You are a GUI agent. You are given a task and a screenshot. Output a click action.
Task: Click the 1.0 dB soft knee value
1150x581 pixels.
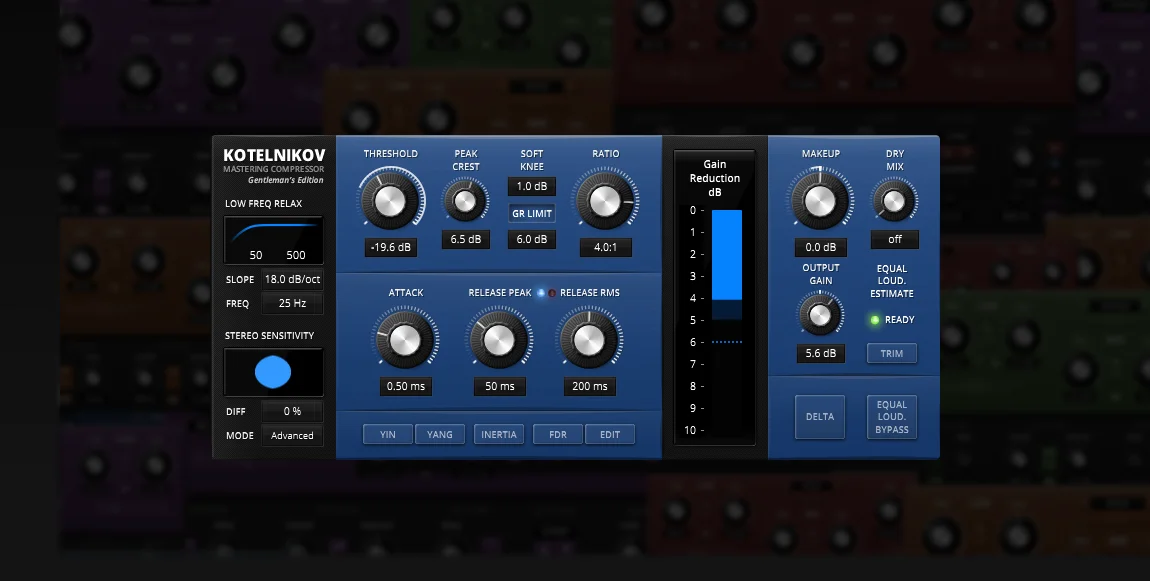pos(532,186)
